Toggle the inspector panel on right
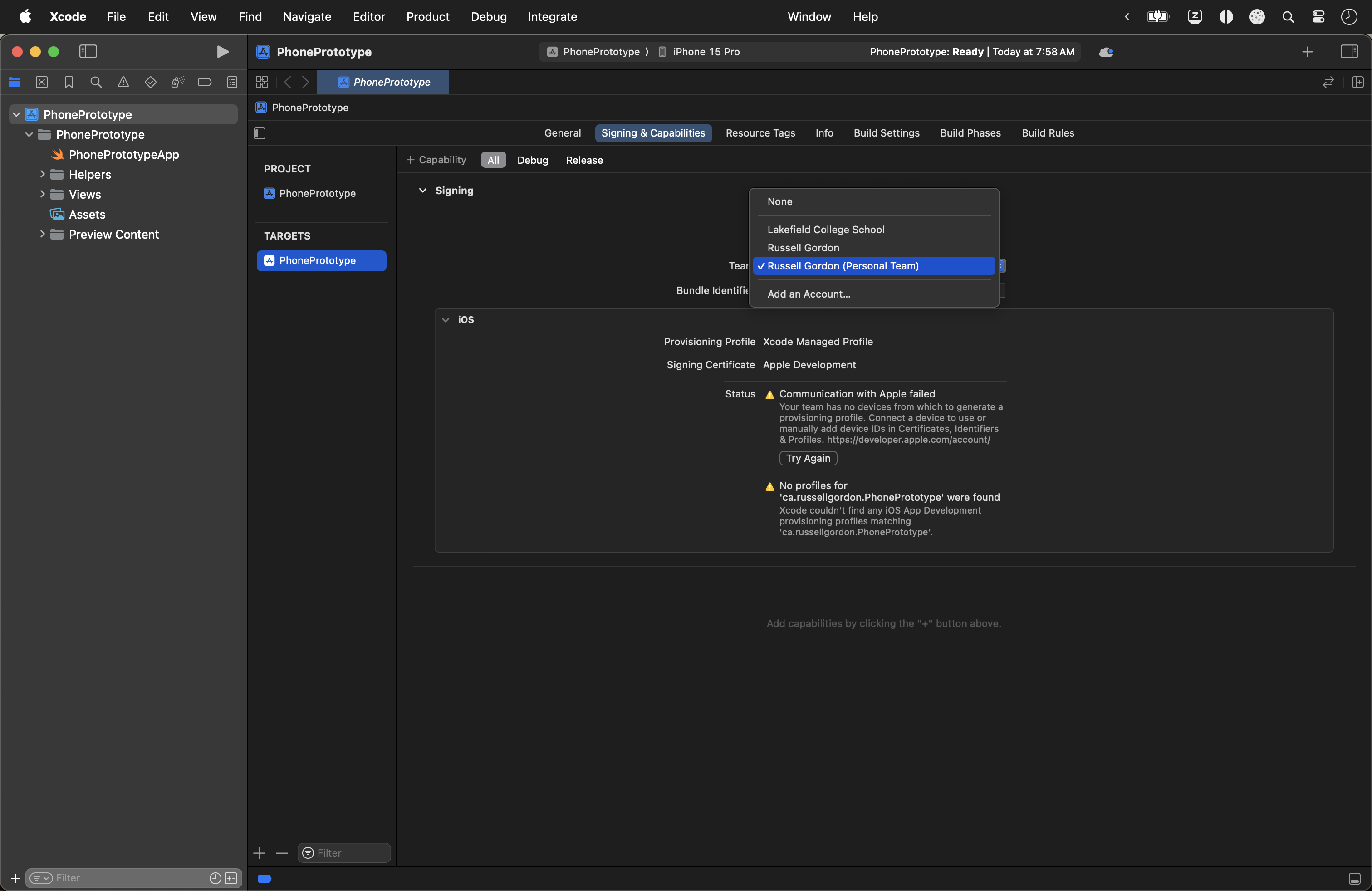The image size is (1372, 891). coord(1349,52)
